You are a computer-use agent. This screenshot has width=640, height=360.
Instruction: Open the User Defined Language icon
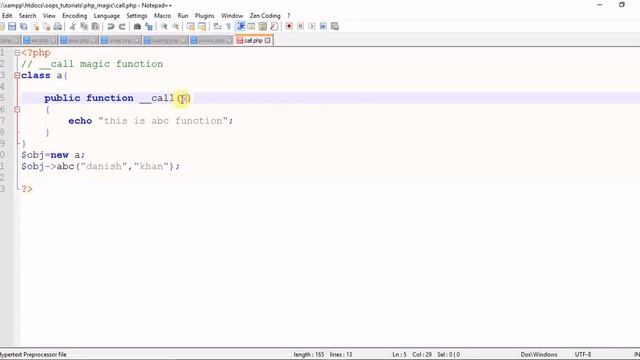point(251,27)
